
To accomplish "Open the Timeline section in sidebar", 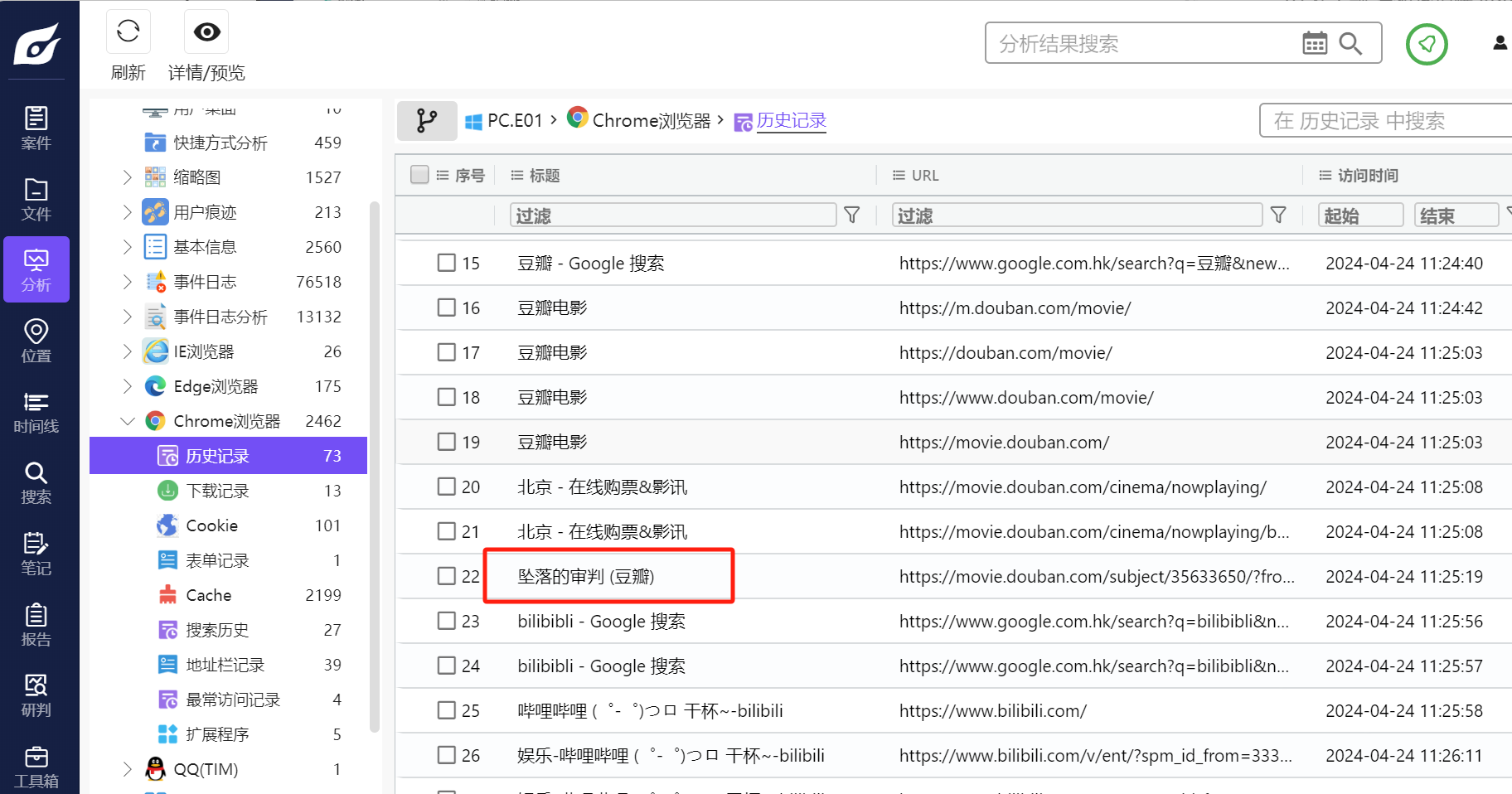I will pos(36,412).
